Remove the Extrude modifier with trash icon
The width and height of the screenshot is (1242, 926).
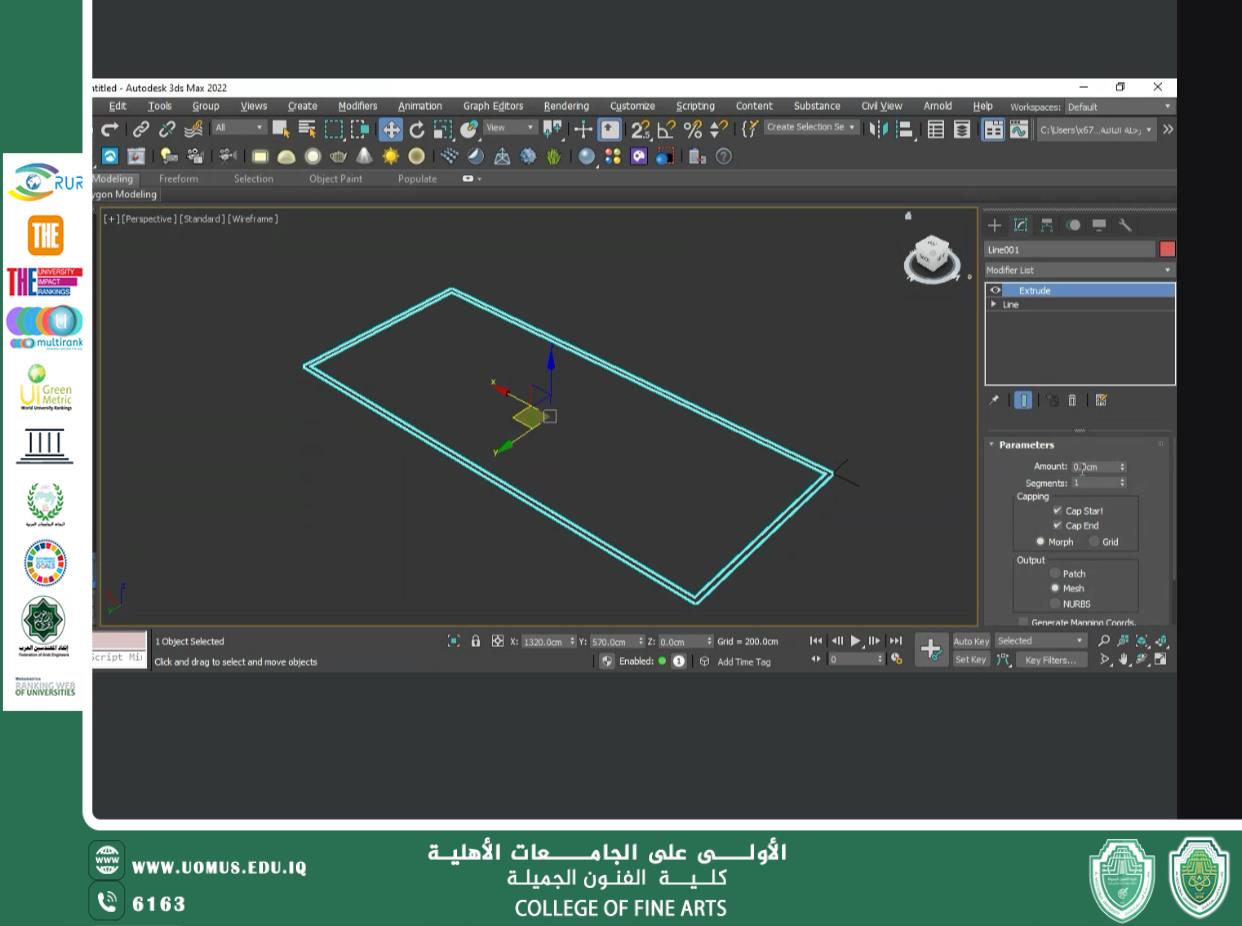1072,398
